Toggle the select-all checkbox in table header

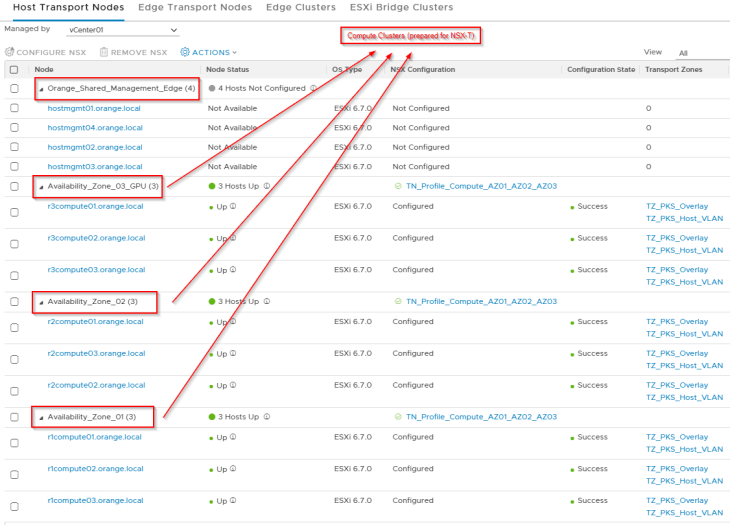(x=14, y=70)
